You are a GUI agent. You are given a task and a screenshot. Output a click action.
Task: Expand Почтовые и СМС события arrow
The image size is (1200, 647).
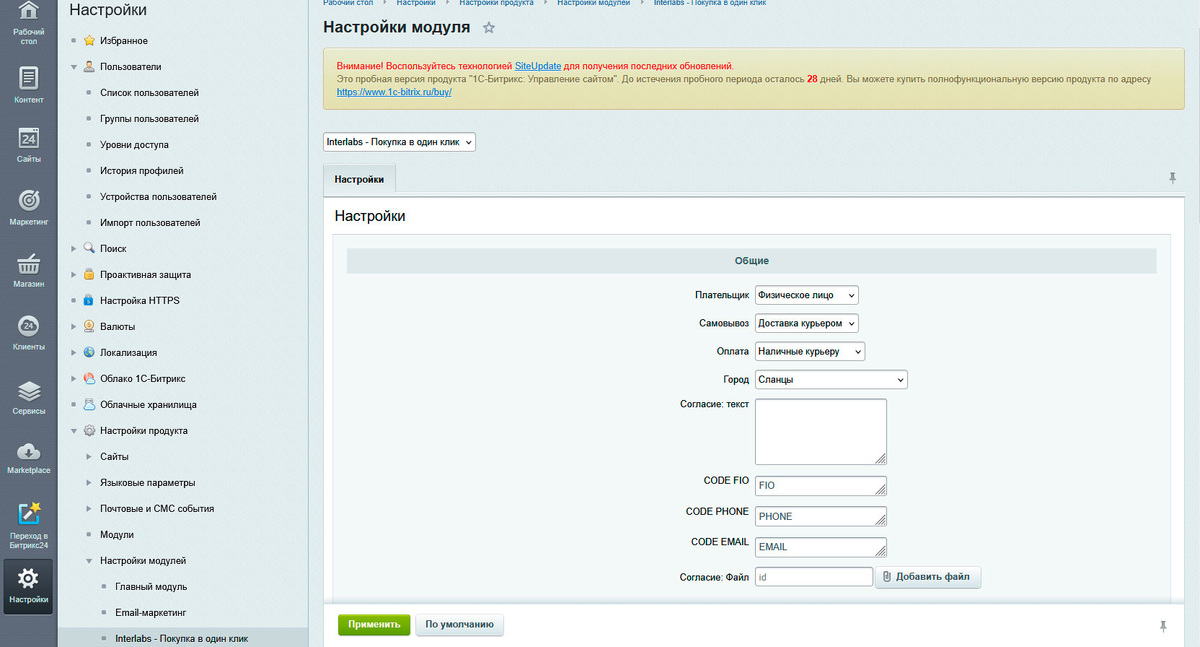[89, 508]
